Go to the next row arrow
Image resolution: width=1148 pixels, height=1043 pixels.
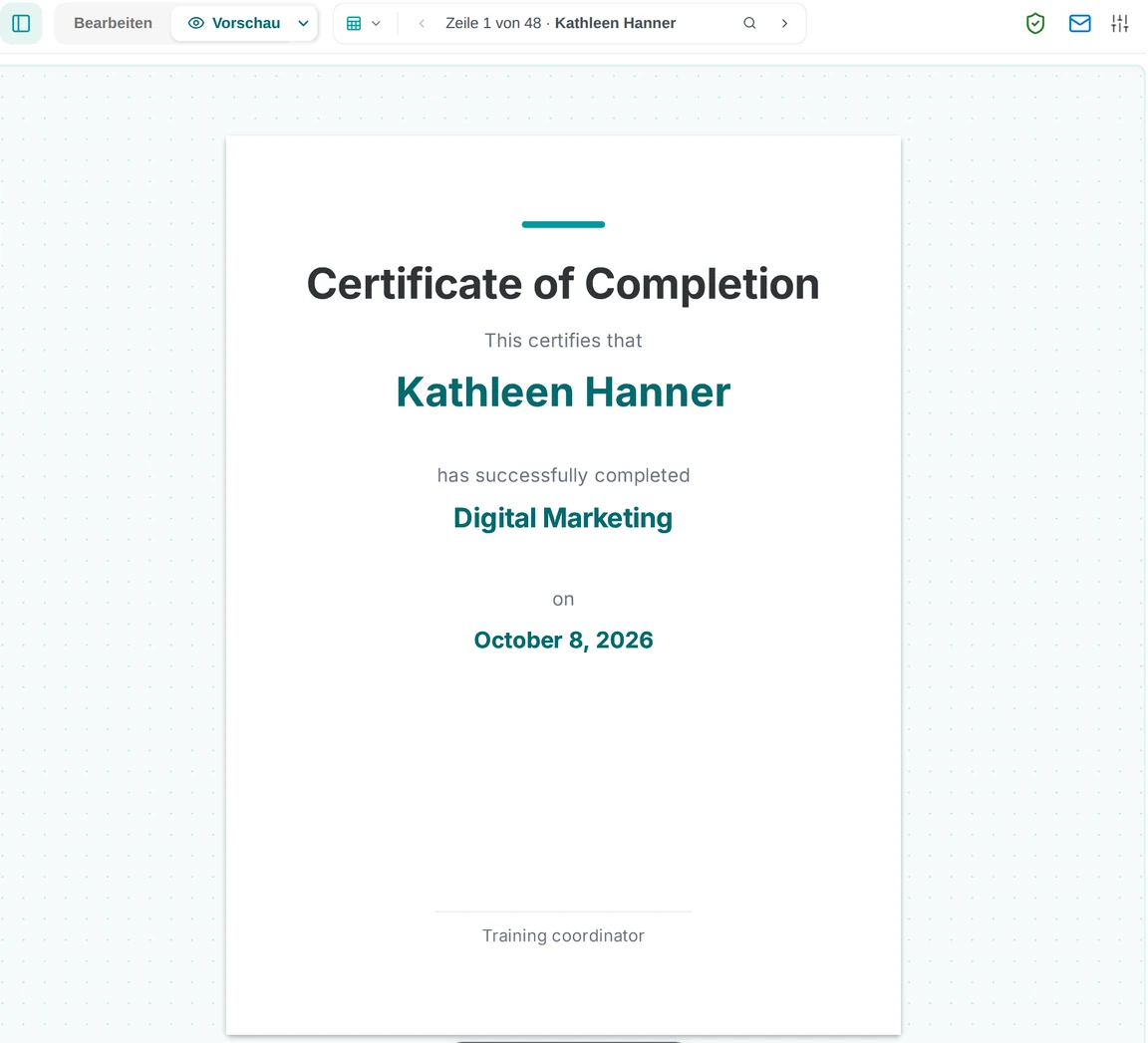point(784,24)
